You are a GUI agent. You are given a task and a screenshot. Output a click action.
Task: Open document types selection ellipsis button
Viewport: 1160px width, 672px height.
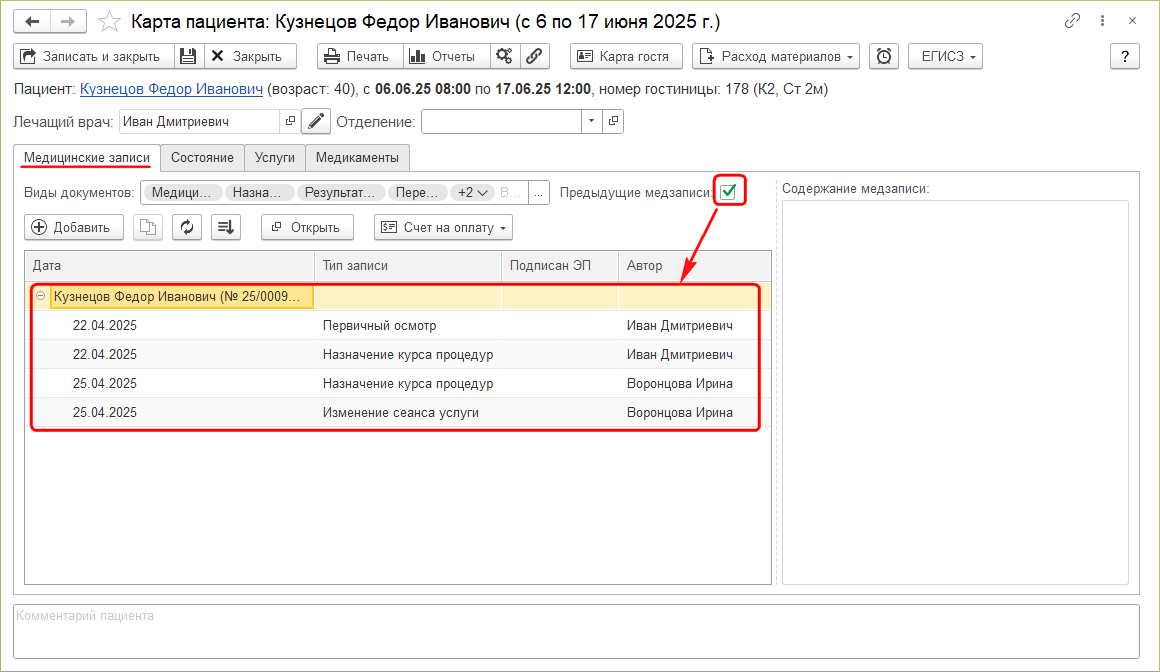(x=539, y=192)
